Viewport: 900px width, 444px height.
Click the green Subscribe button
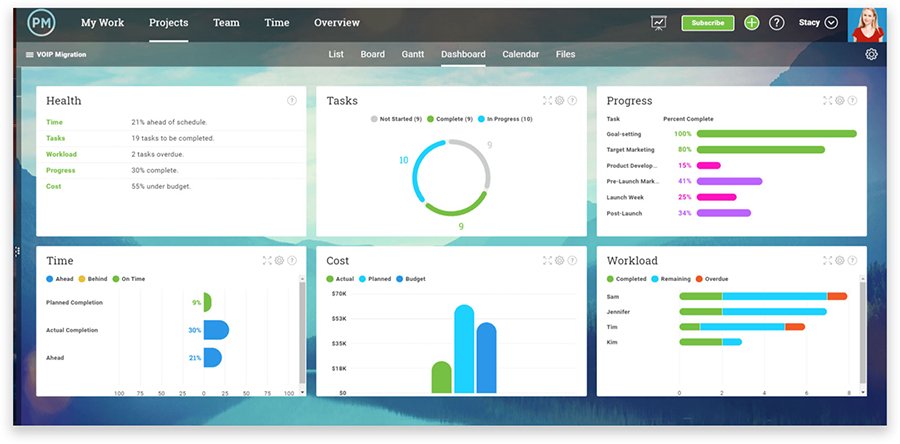[707, 23]
